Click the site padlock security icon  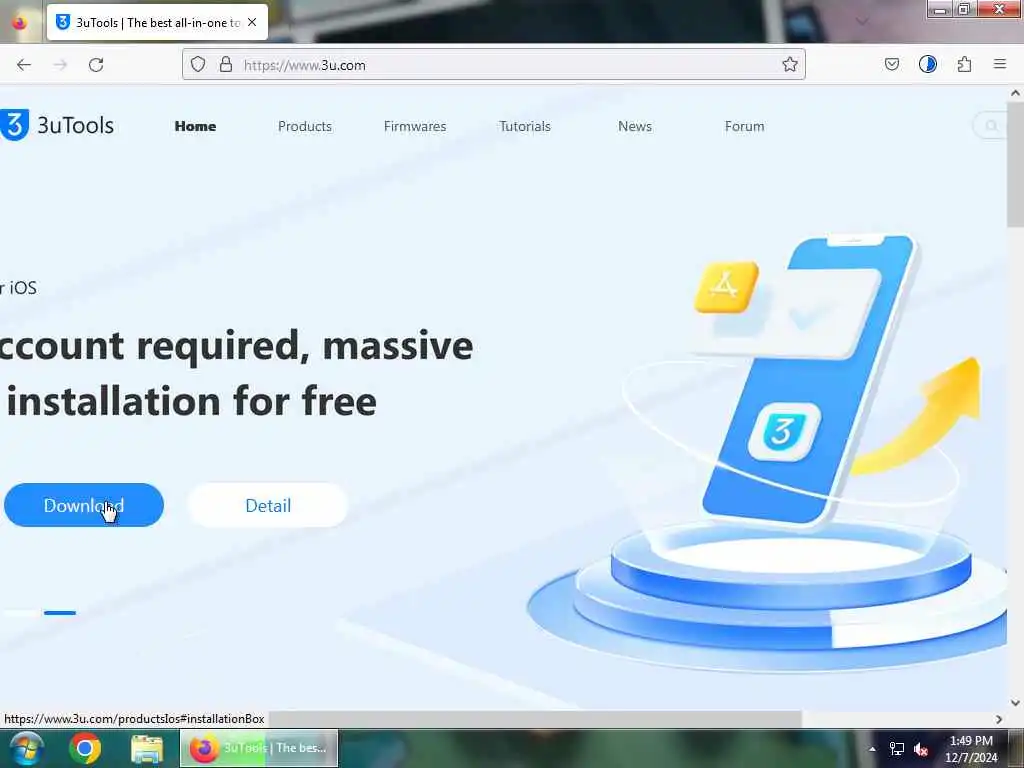(x=226, y=64)
